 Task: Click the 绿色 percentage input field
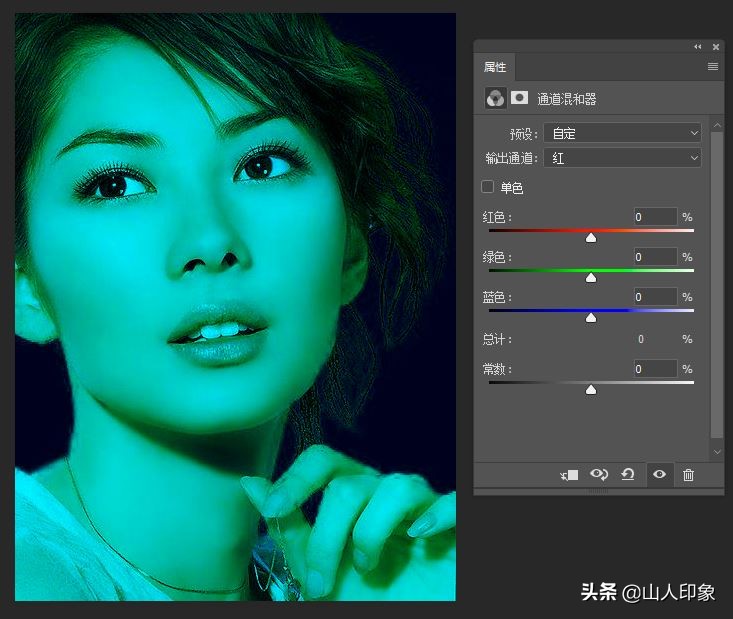pyautogui.click(x=655, y=257)
